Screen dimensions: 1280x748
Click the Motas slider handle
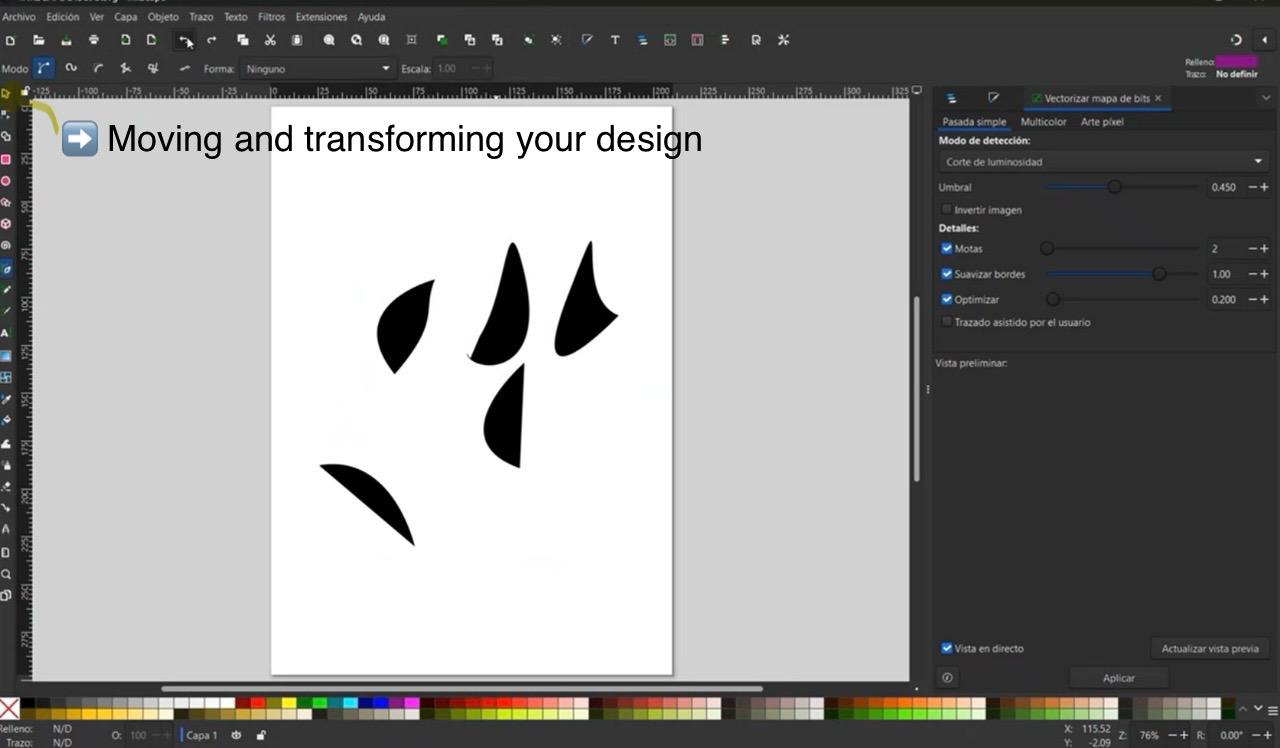[x=1047, y=248]
